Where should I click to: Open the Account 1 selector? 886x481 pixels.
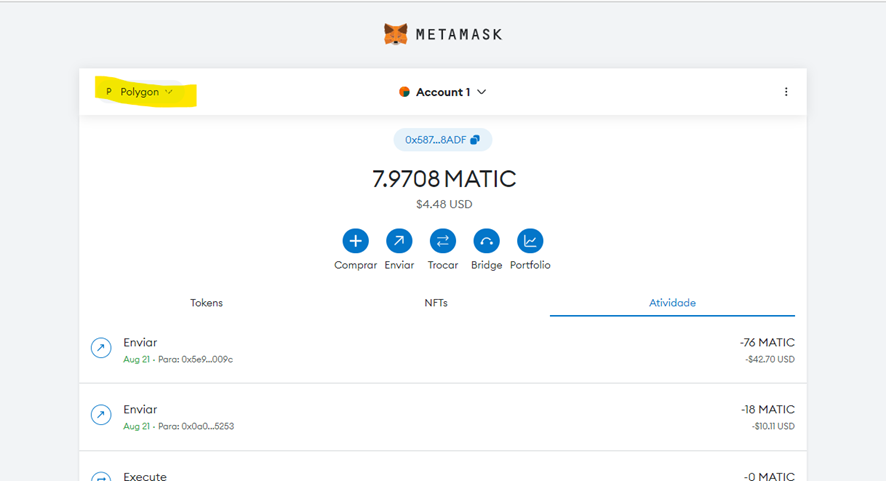click(x=442, y=92)
